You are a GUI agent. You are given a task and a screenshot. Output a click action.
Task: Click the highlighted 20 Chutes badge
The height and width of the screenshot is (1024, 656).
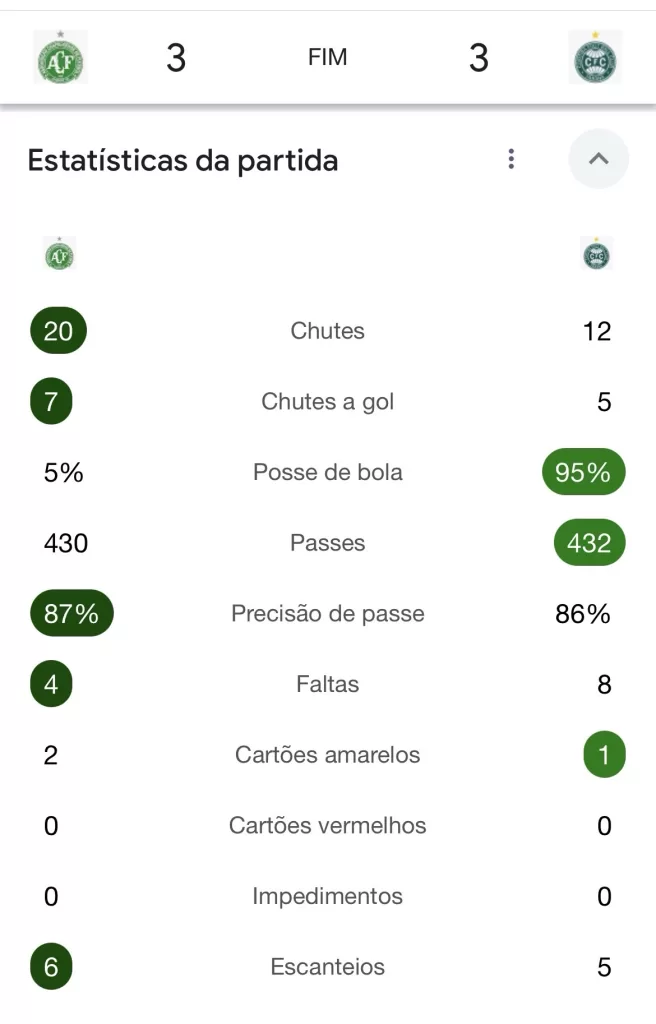(58, 331)
